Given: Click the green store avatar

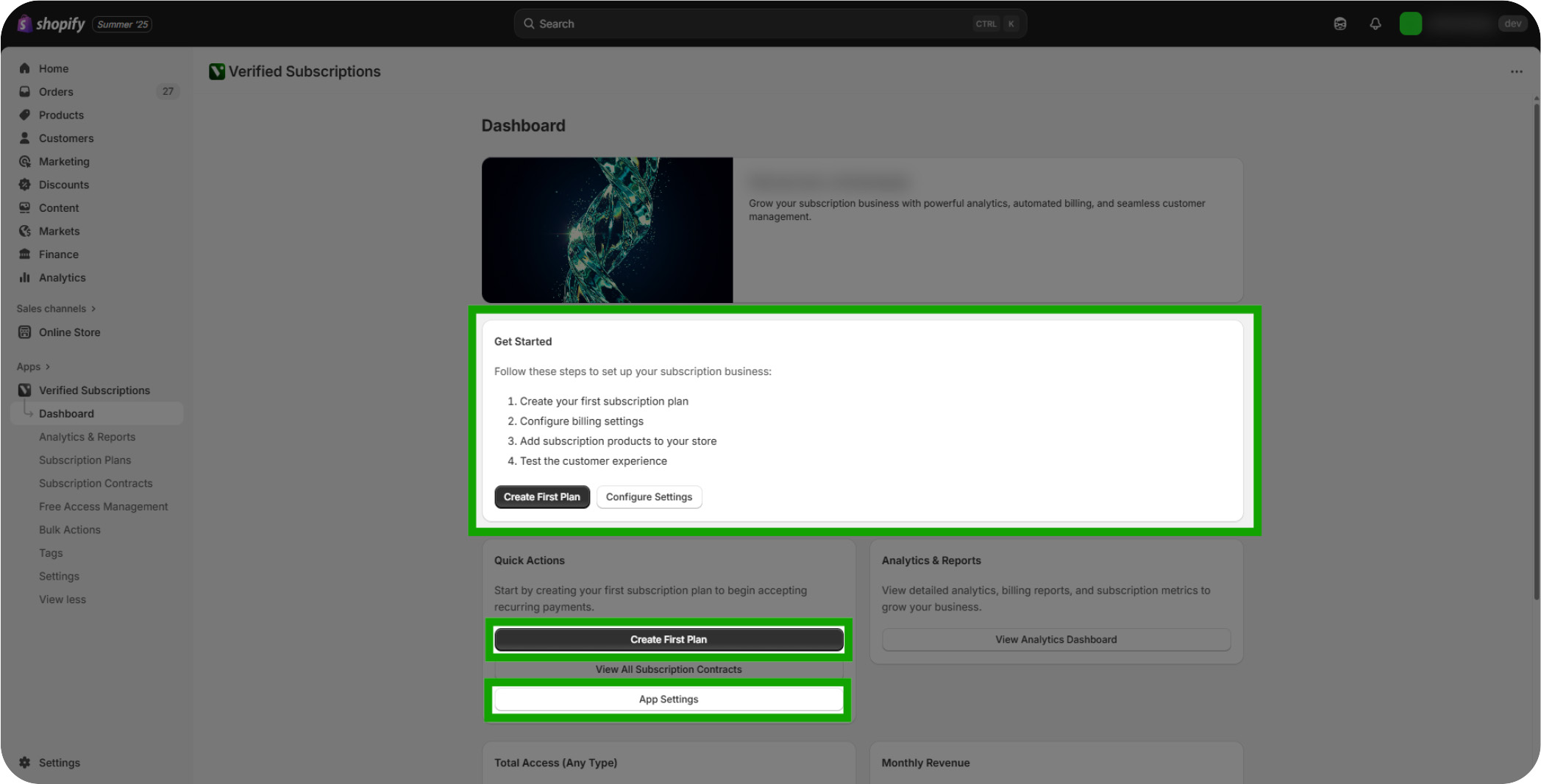Looking at the screenshot, I should click(x=1410, y=24).
